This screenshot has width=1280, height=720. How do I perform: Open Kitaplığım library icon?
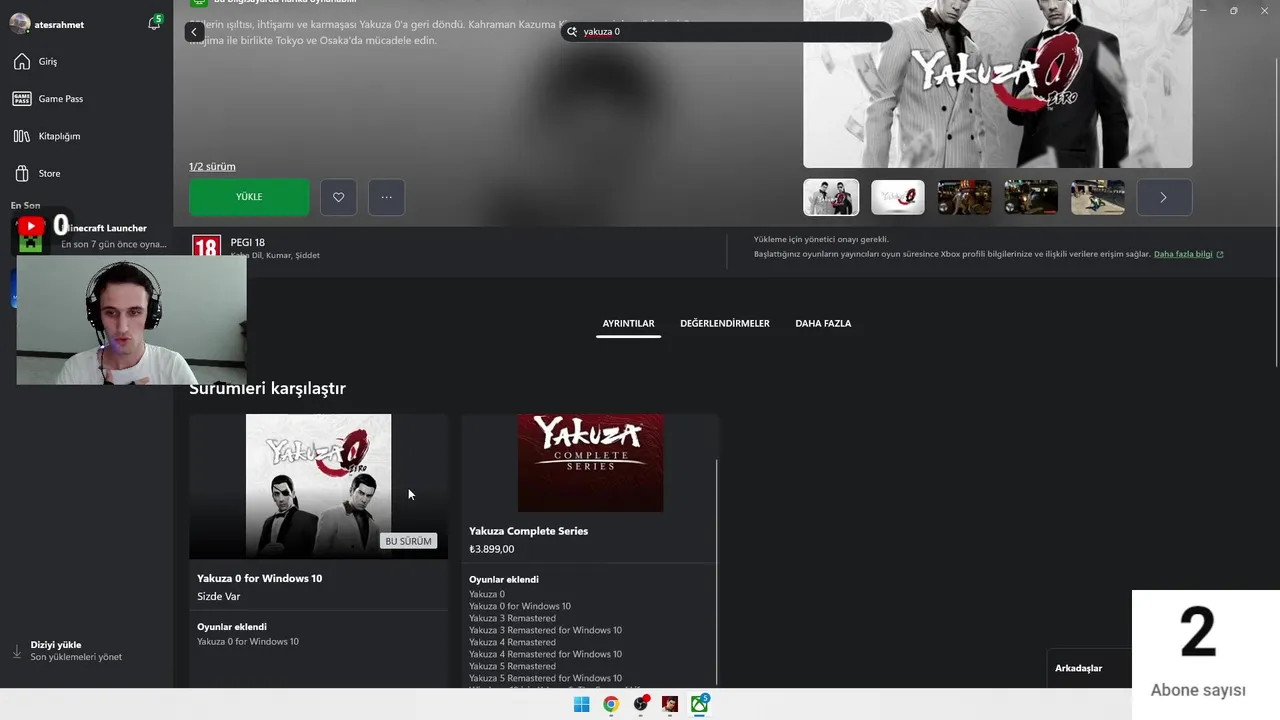21,136
